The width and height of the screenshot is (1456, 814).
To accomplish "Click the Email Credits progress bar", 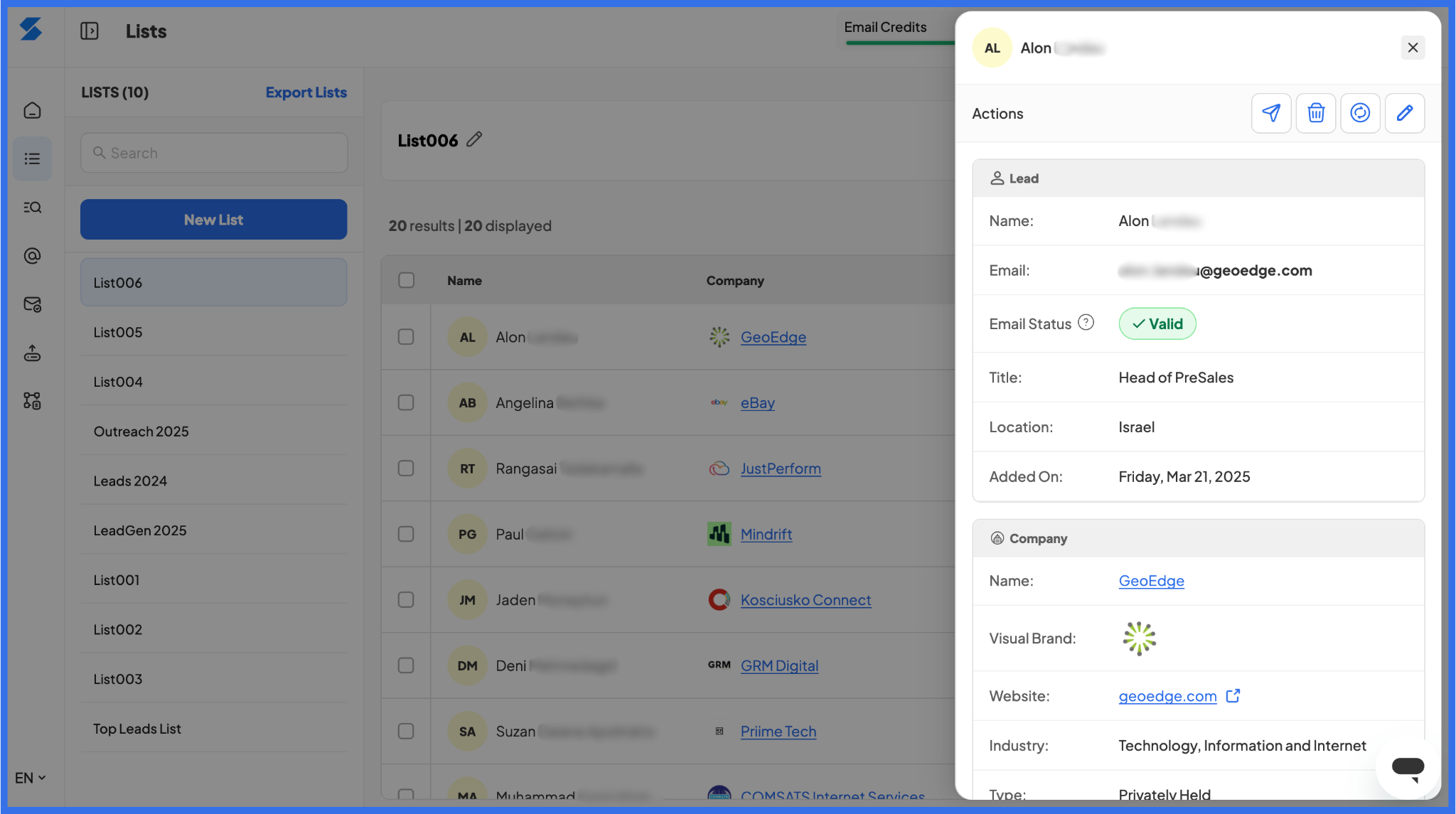I will 900,43.
